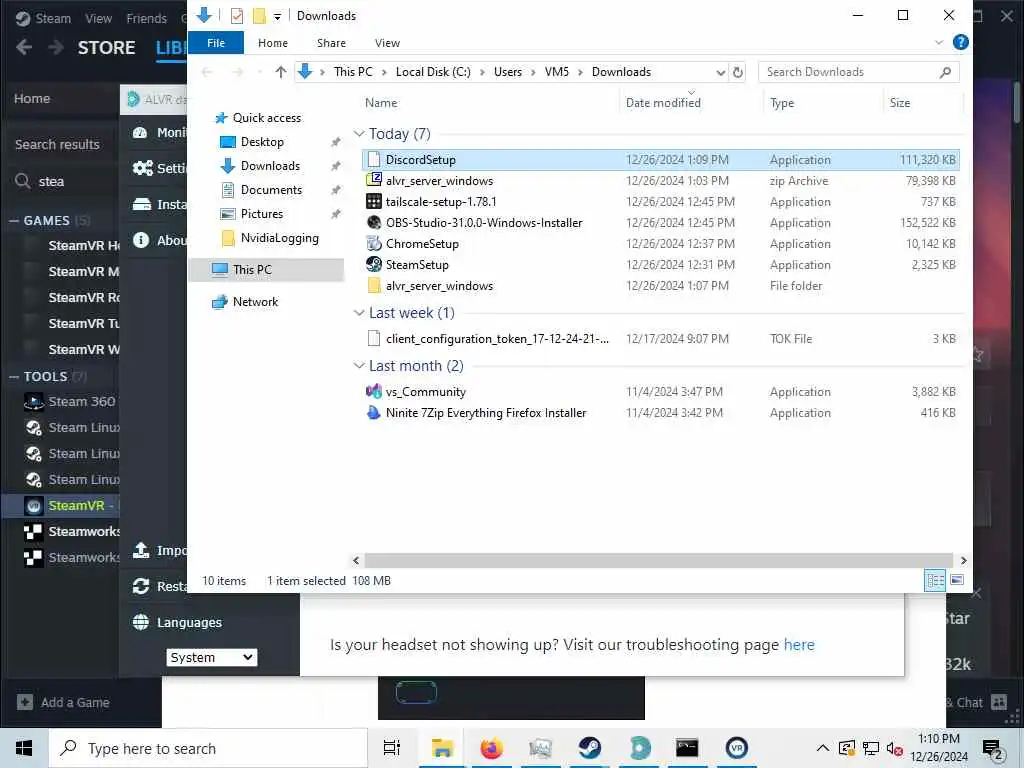Collapse the Last week (1) group

pos(359,313)
